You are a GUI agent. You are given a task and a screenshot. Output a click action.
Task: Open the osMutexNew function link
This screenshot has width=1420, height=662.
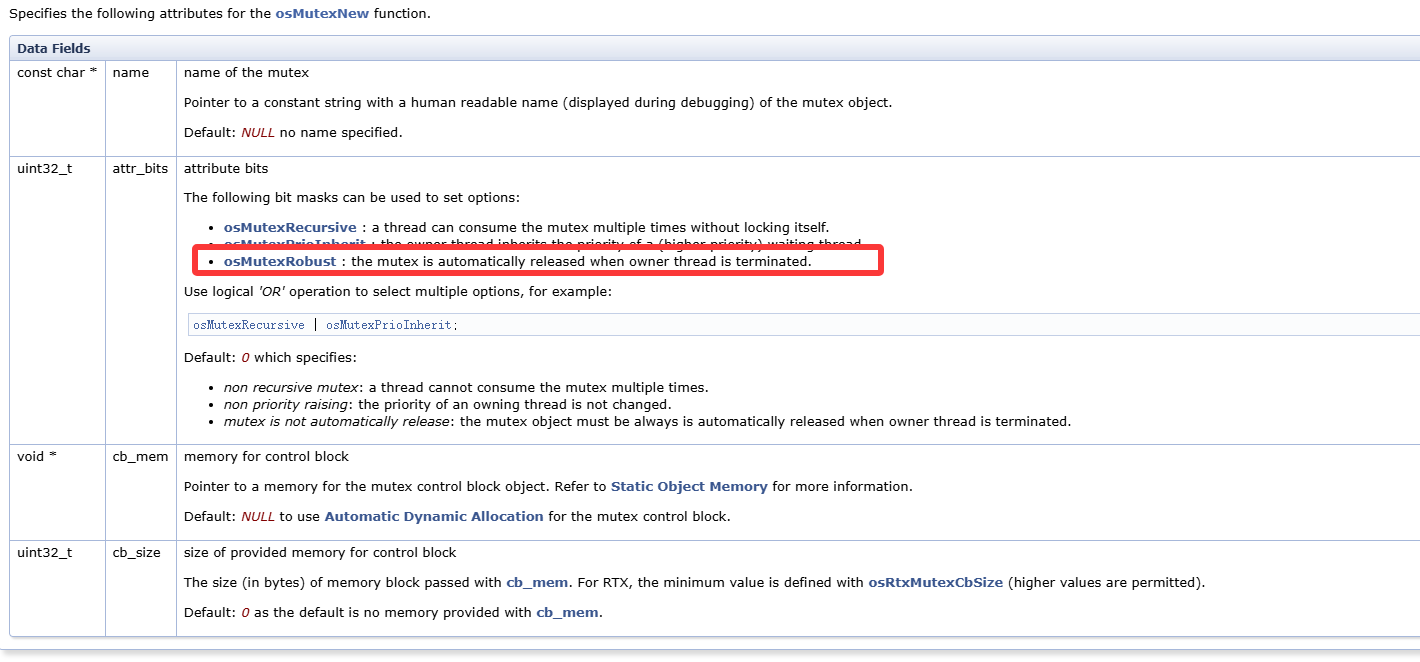(x=322, y=14)
